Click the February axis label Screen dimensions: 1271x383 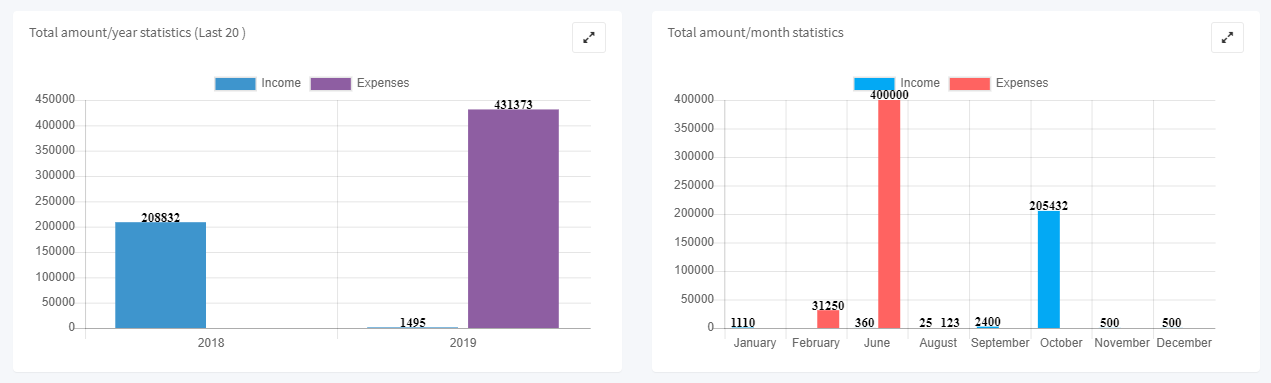pos(816,343)
